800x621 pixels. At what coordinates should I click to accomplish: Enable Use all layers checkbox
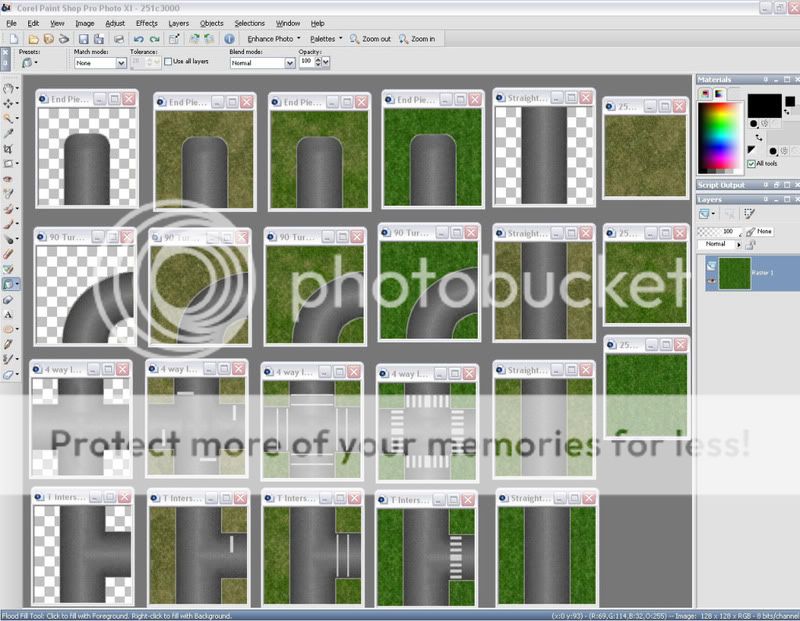coord(168,62)
